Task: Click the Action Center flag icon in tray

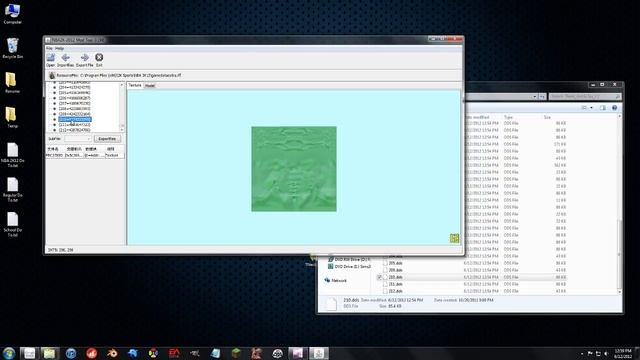Action: coord(590,353)
